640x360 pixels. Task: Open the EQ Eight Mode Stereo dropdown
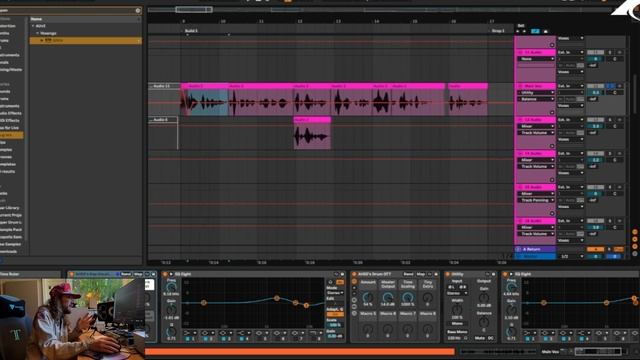click(335, 293)
